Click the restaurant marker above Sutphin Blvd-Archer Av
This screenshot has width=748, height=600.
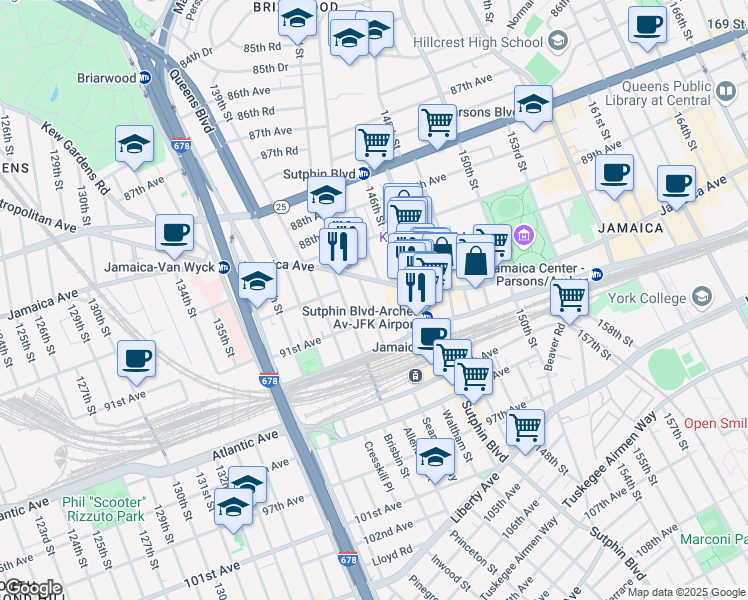pos(416,290)
